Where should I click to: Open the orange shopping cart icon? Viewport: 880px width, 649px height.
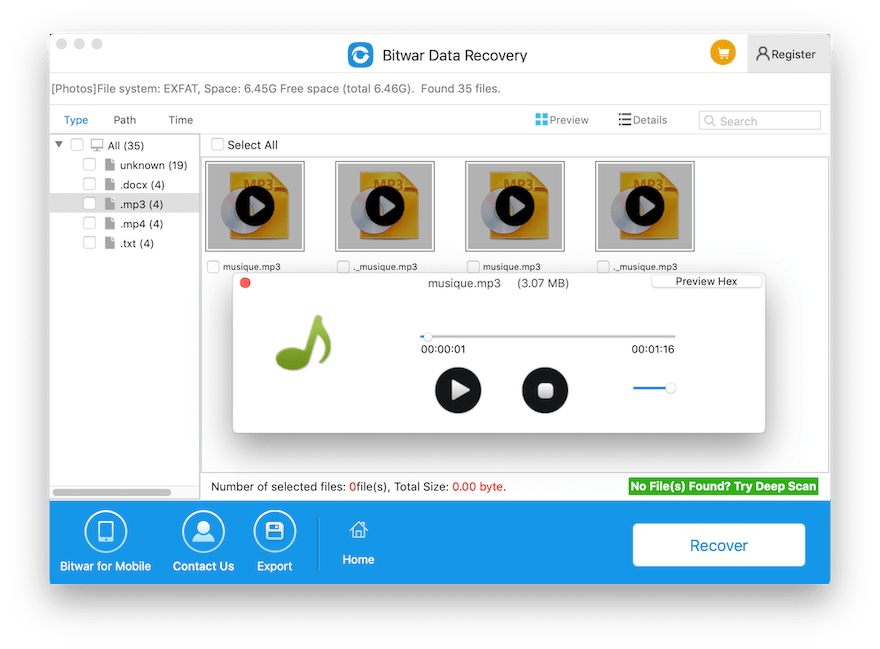[723, 53]
